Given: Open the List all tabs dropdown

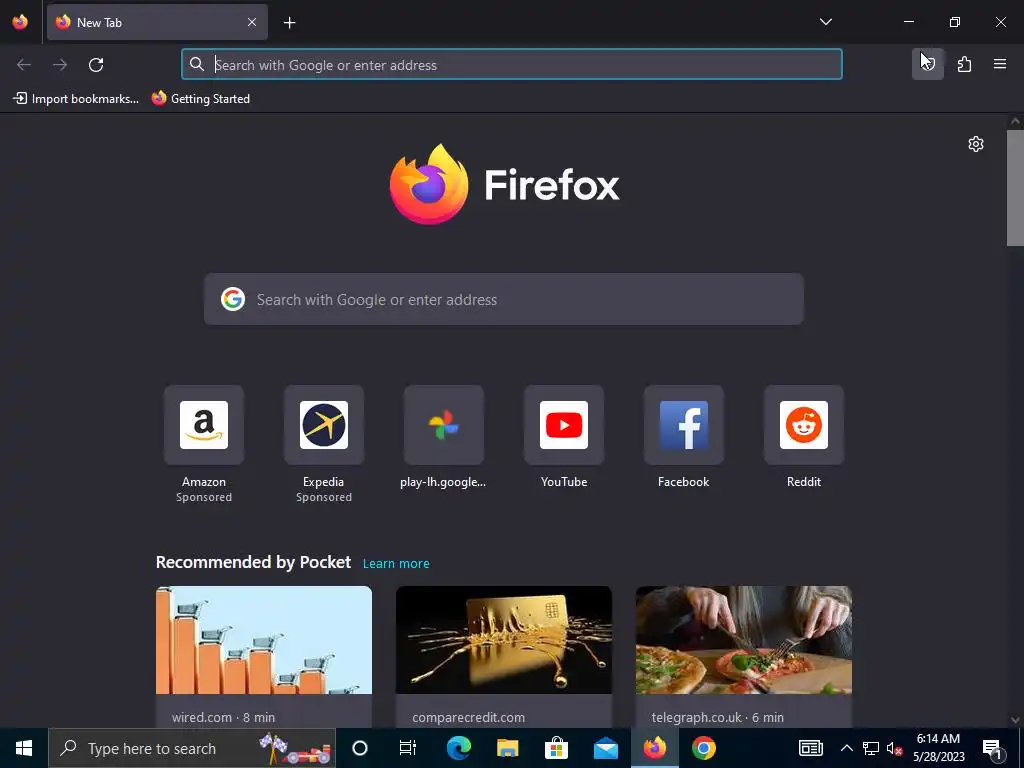Looking at the screenshot, I should (x=825, y=22).
